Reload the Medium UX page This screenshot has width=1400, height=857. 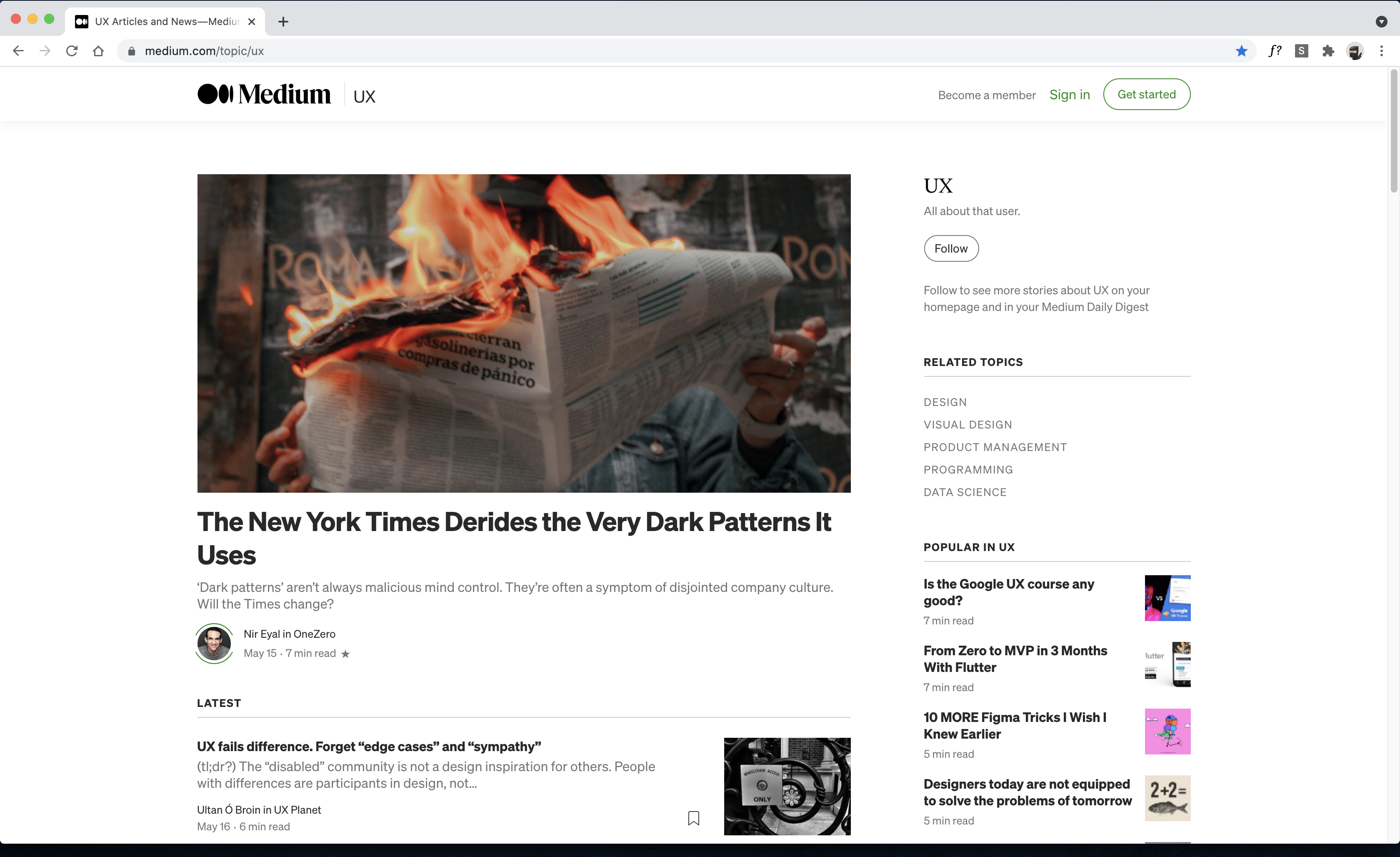tap(72, 51)
